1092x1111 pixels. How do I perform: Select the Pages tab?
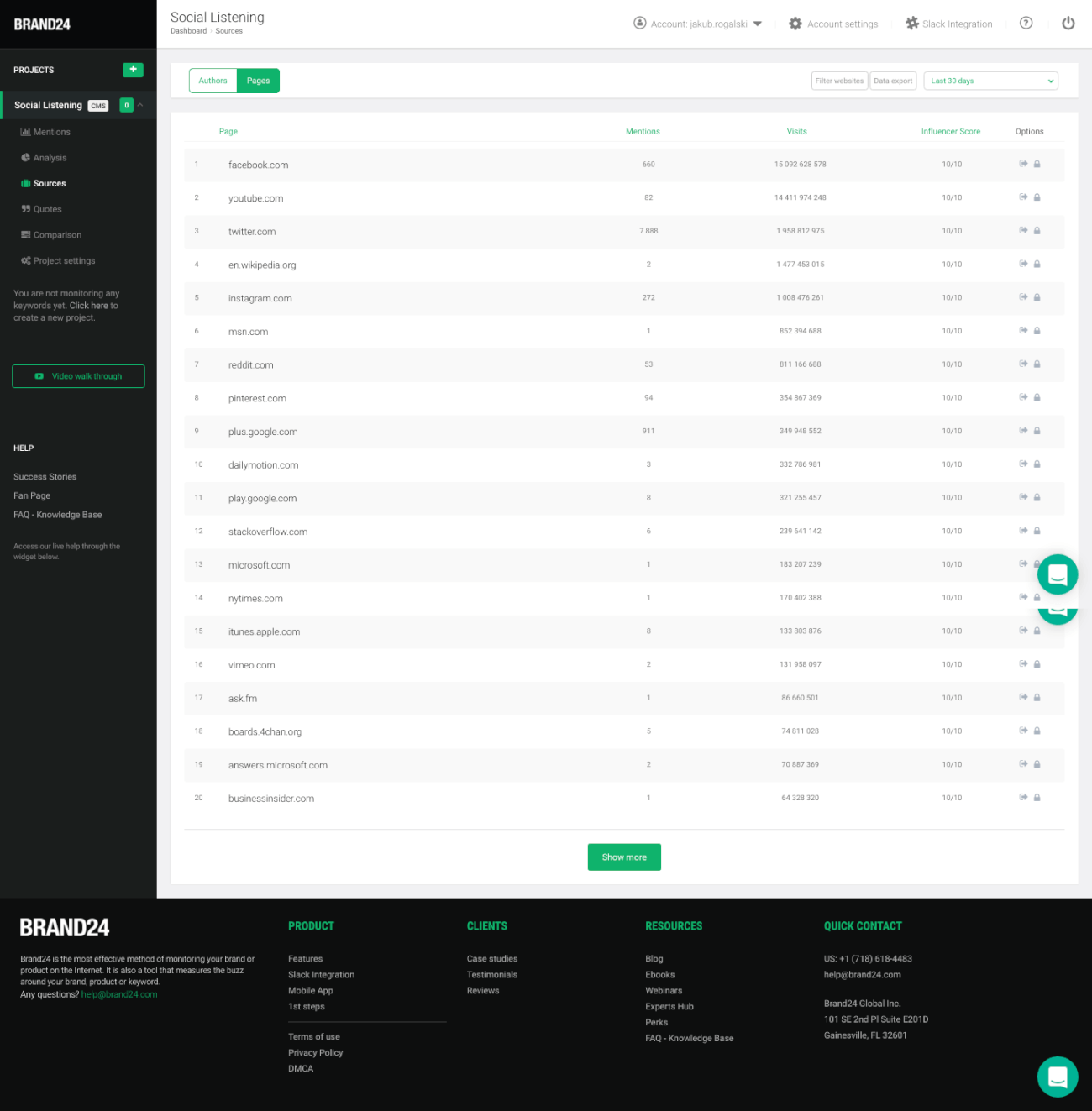pyautogui.click(x=258, y=81)
